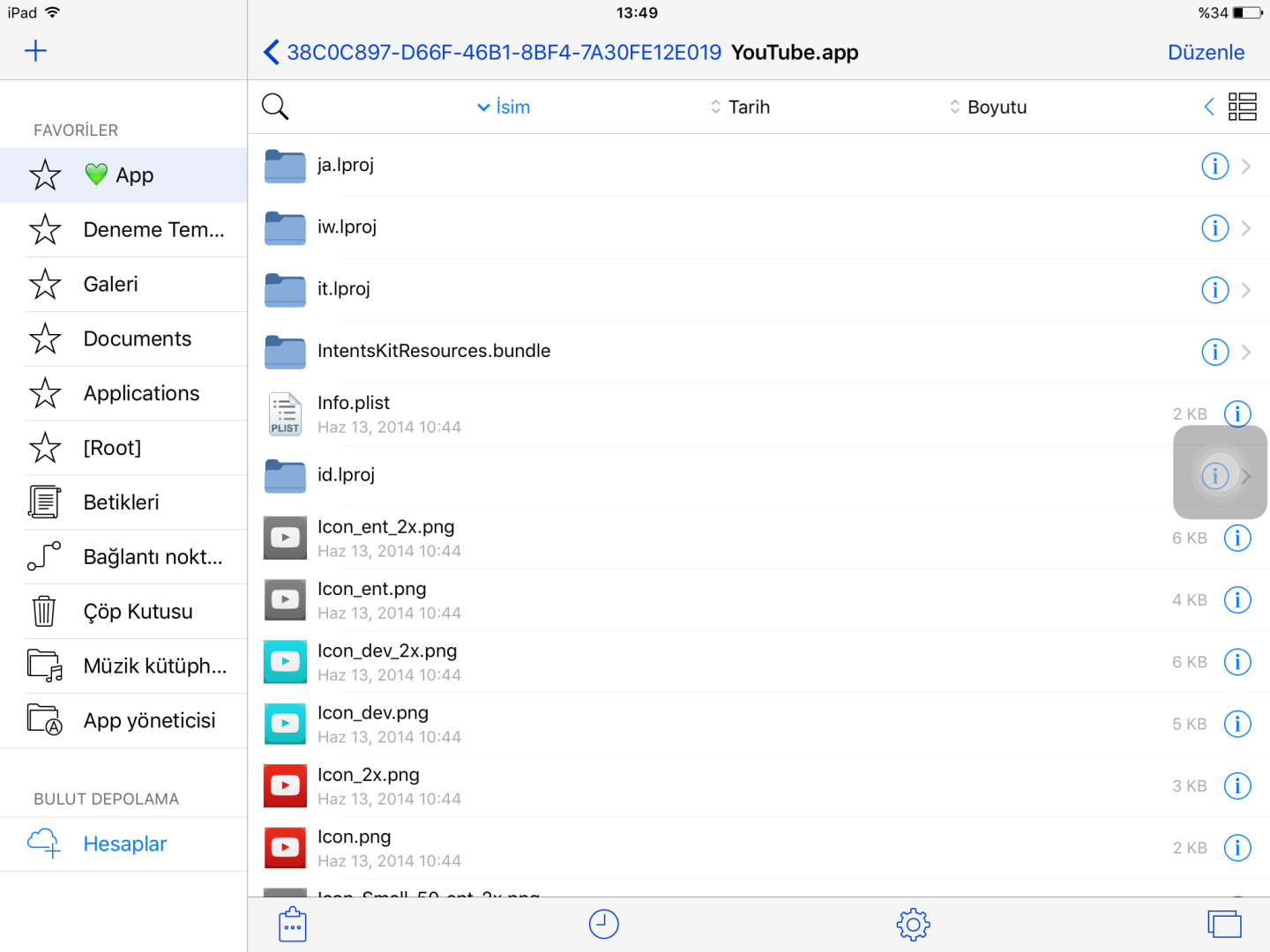Show info for Icon.png
Screen dimensions: 1270x952
(x=1238, y=848)
